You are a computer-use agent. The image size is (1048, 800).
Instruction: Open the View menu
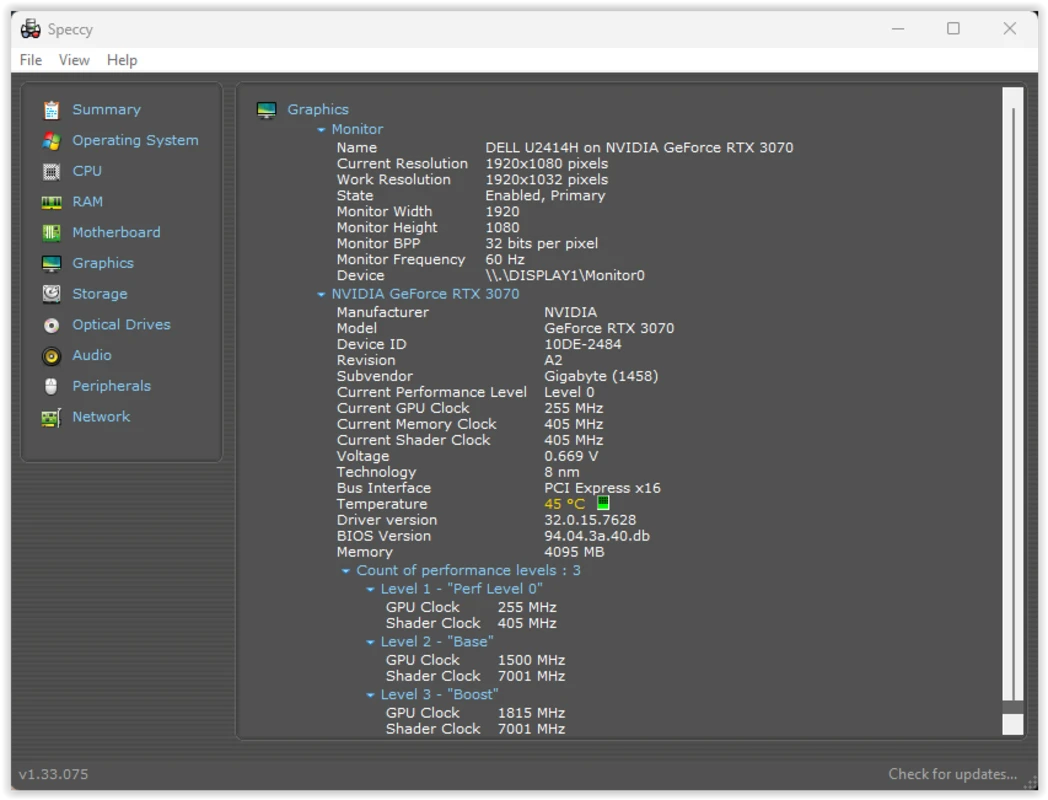pyautogui.click(x=74, y=60)
